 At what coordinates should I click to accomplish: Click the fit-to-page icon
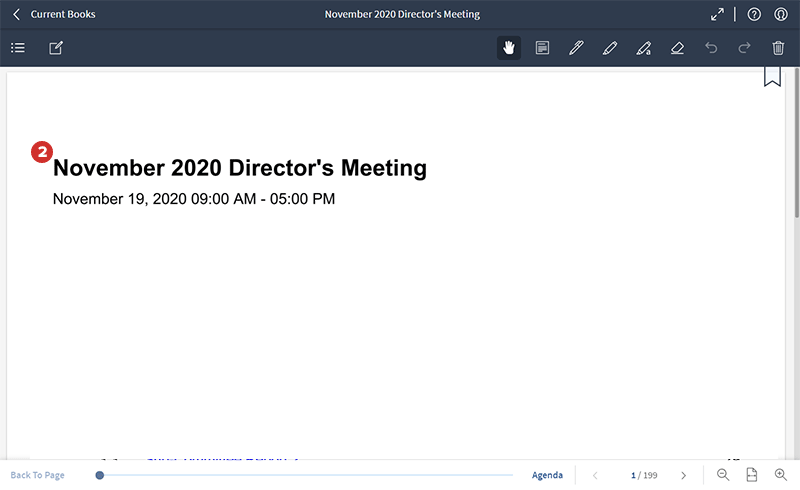point(752,475)
